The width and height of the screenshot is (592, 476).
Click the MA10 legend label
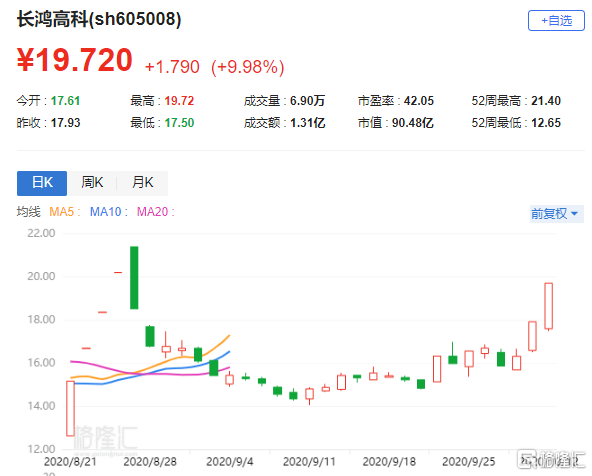click(108, 212)
